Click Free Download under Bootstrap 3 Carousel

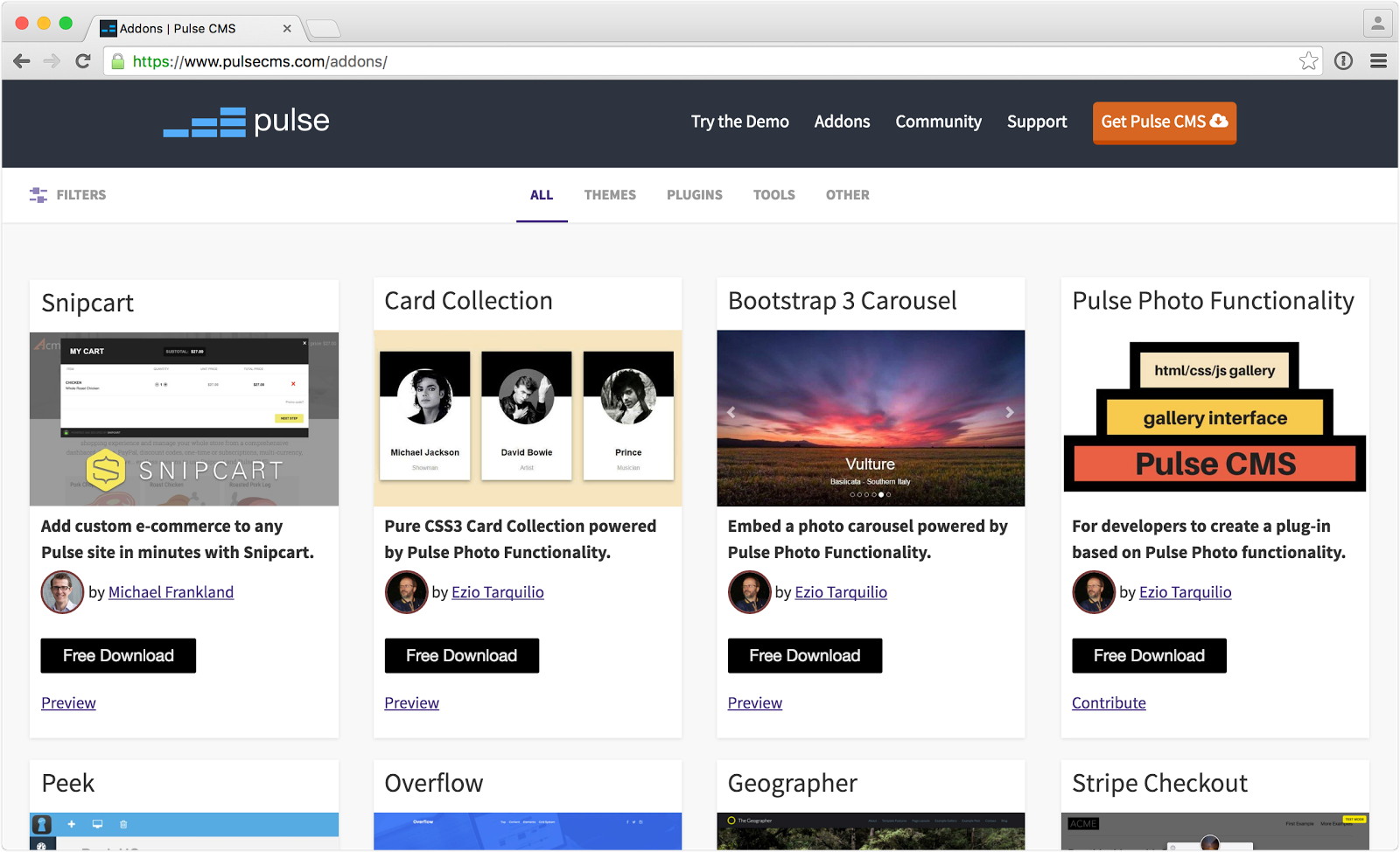tap(805, 656)
